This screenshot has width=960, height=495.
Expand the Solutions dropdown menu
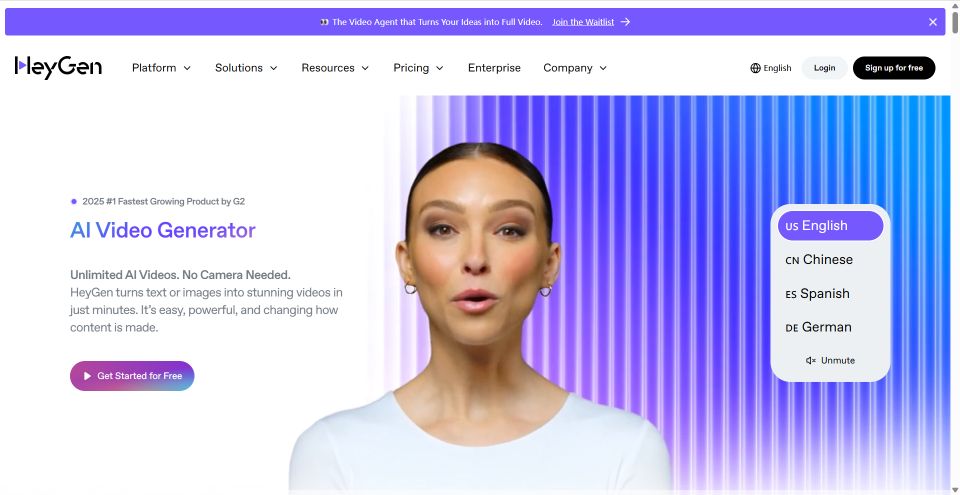246,68
